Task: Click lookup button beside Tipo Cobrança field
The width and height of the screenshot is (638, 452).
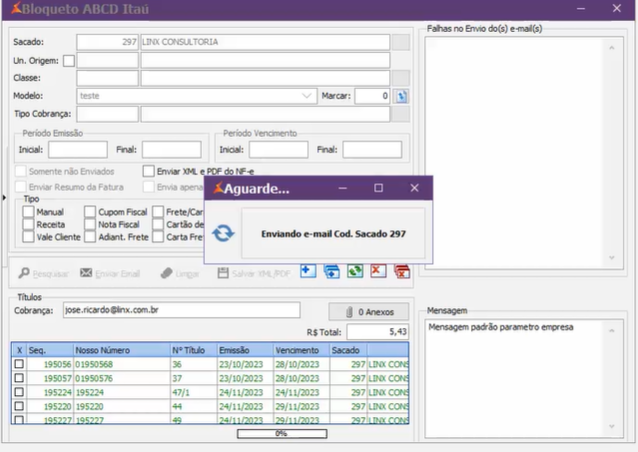Action: point(401,114)
